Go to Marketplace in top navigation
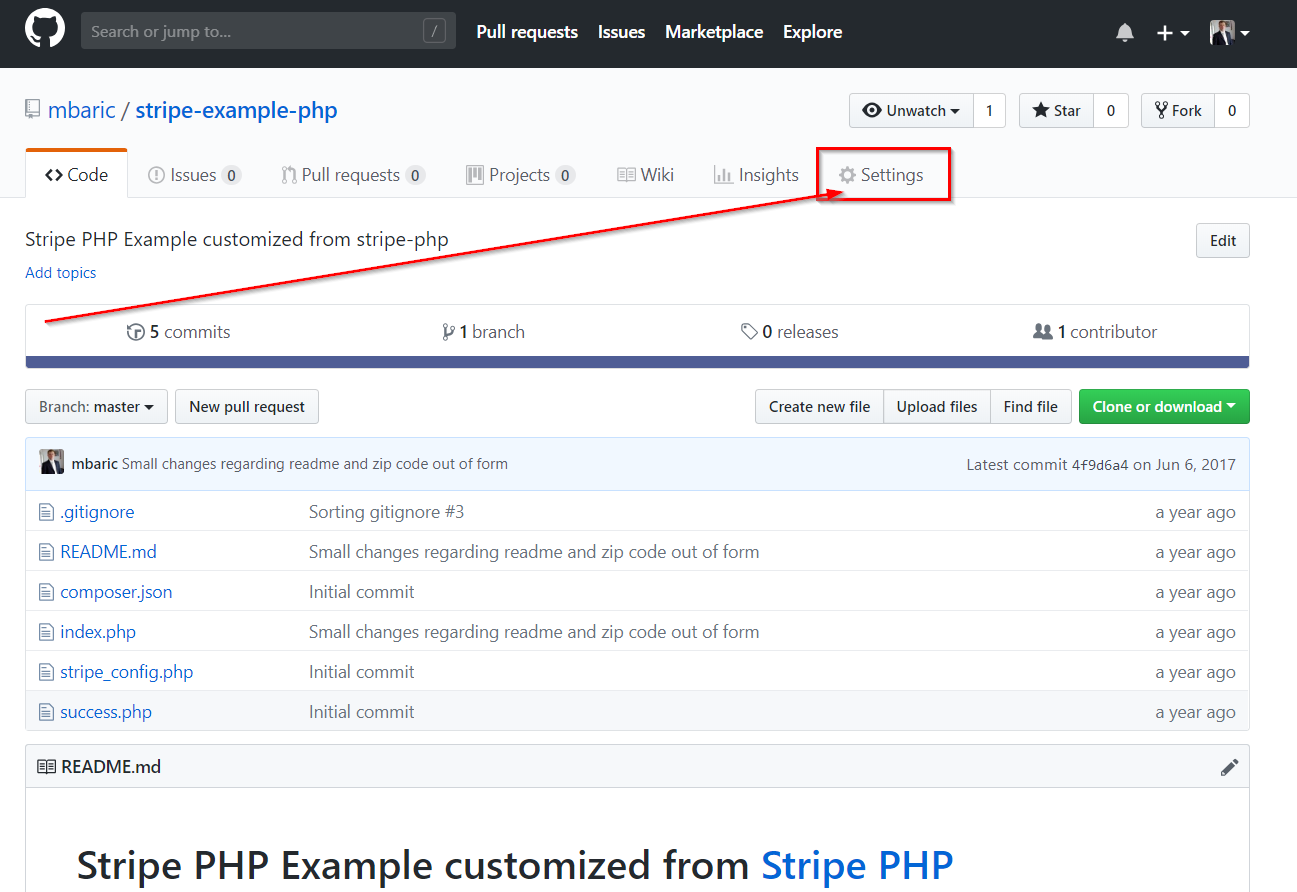Screen dimensions: 1297x892 coord(714,32)
